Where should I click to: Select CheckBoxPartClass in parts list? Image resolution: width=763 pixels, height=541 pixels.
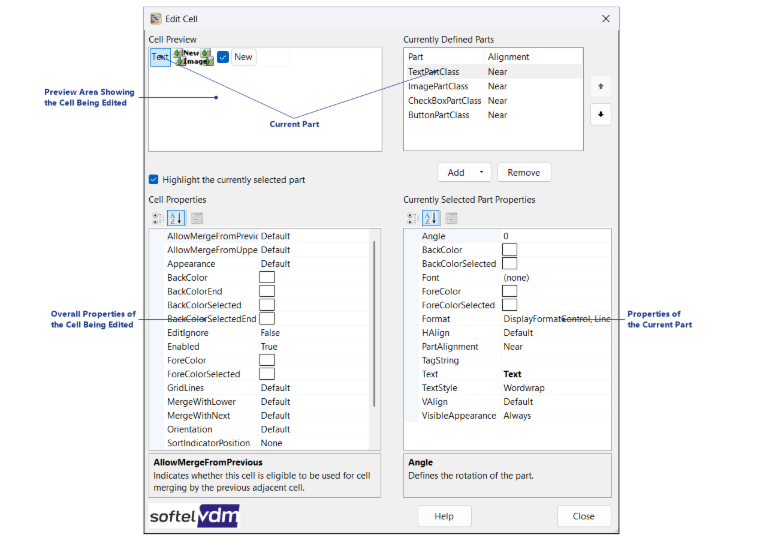point(493,101)
